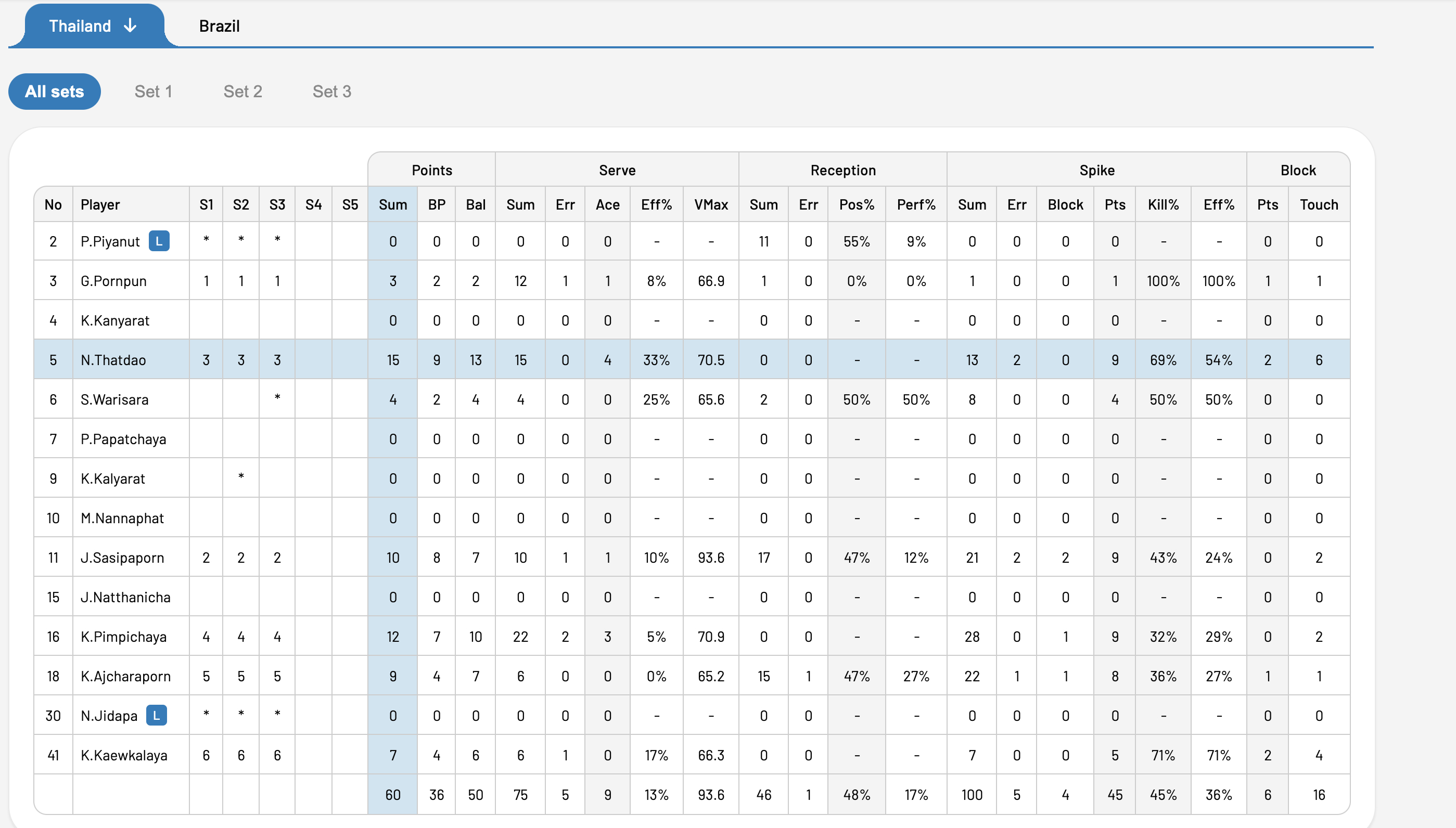1456x828 pixels.
Task: Click the download arrow icon on Thailand tab
Action: [130, 25]
